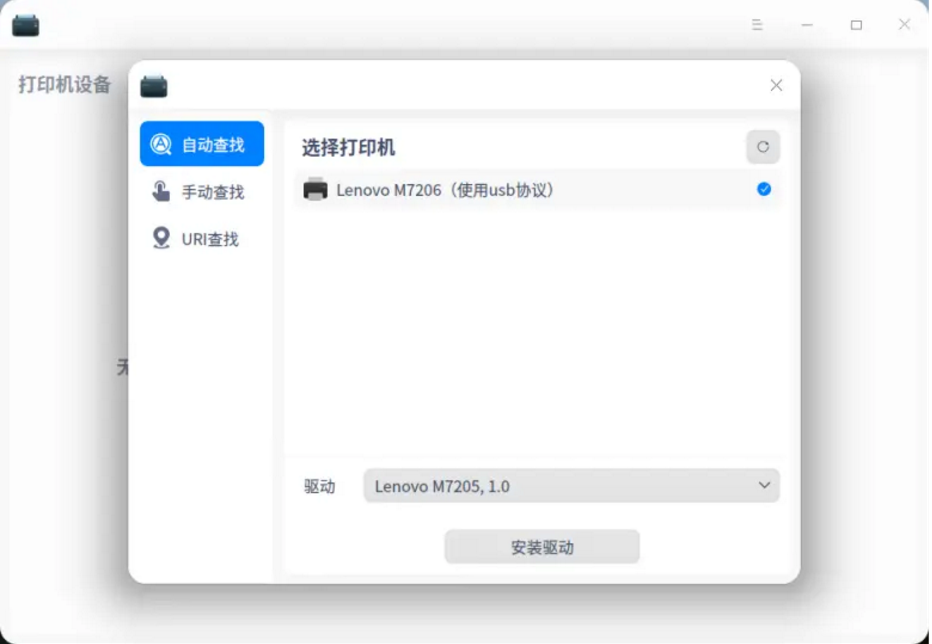Toggle the Lenovo M7206 blue checkmark
Image resolution: width=932 pixels, height=644 pixels.
click(764, 189)
